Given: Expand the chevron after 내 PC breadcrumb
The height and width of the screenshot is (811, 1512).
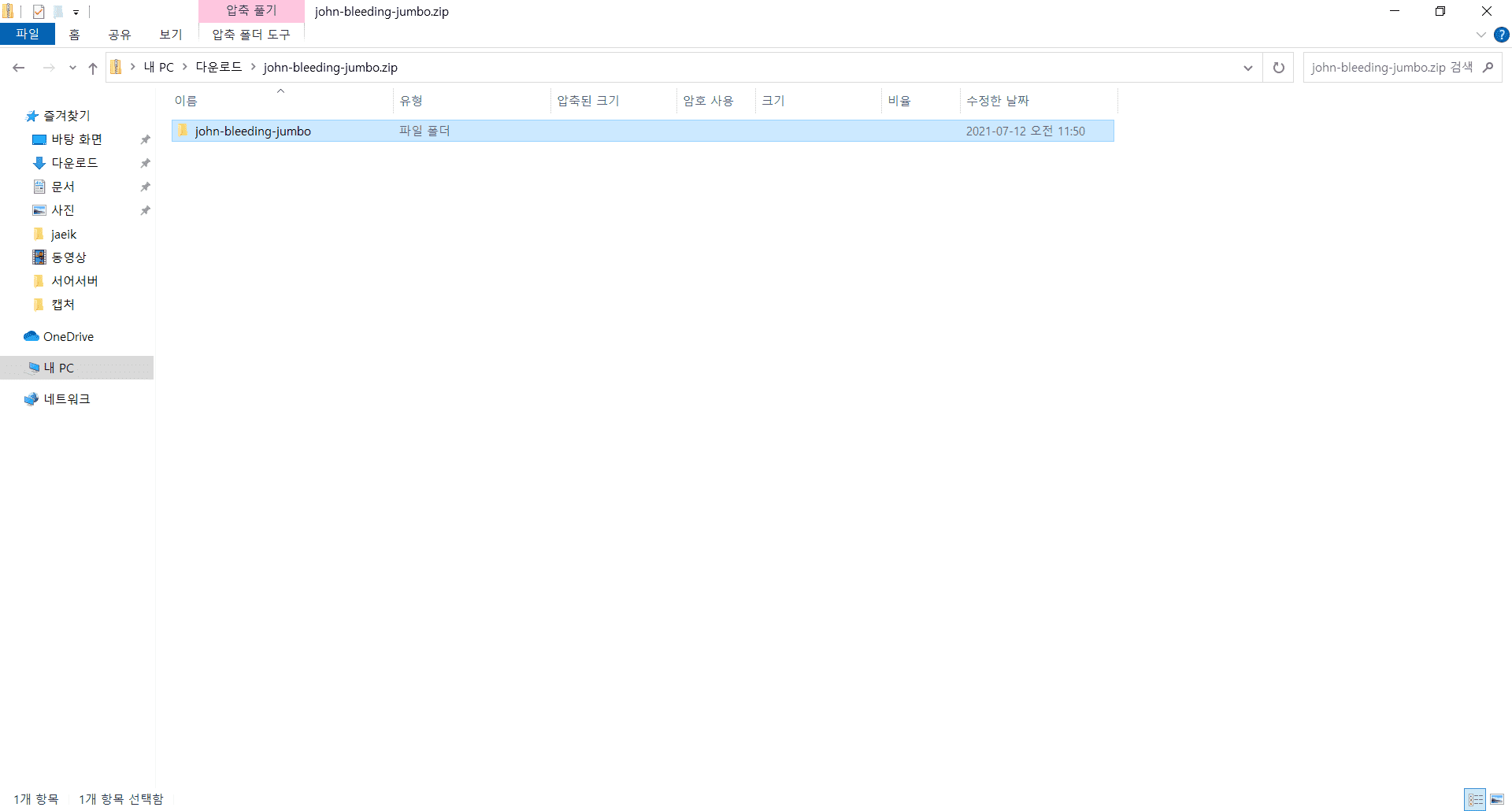Looking at the screenshot, I should (185, 68).
